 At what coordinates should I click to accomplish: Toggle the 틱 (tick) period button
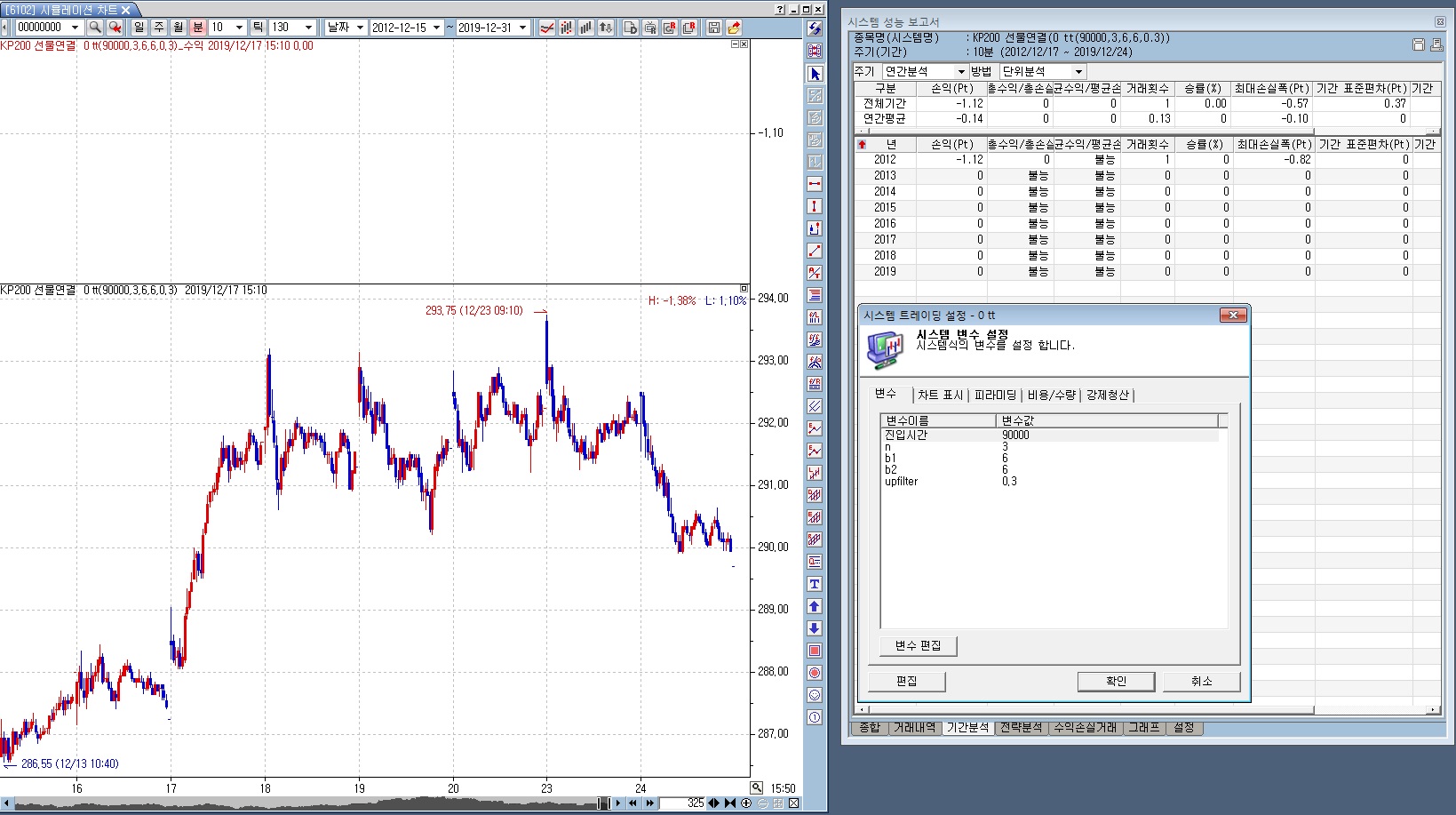(258, 28)
